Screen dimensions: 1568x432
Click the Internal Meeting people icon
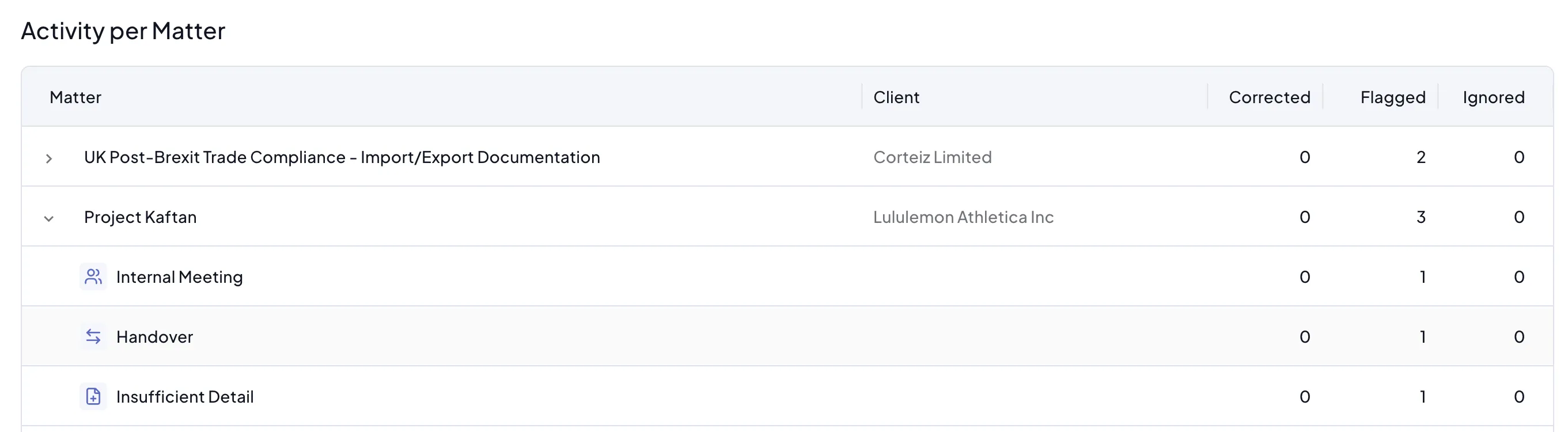click(x=93, y=277)
